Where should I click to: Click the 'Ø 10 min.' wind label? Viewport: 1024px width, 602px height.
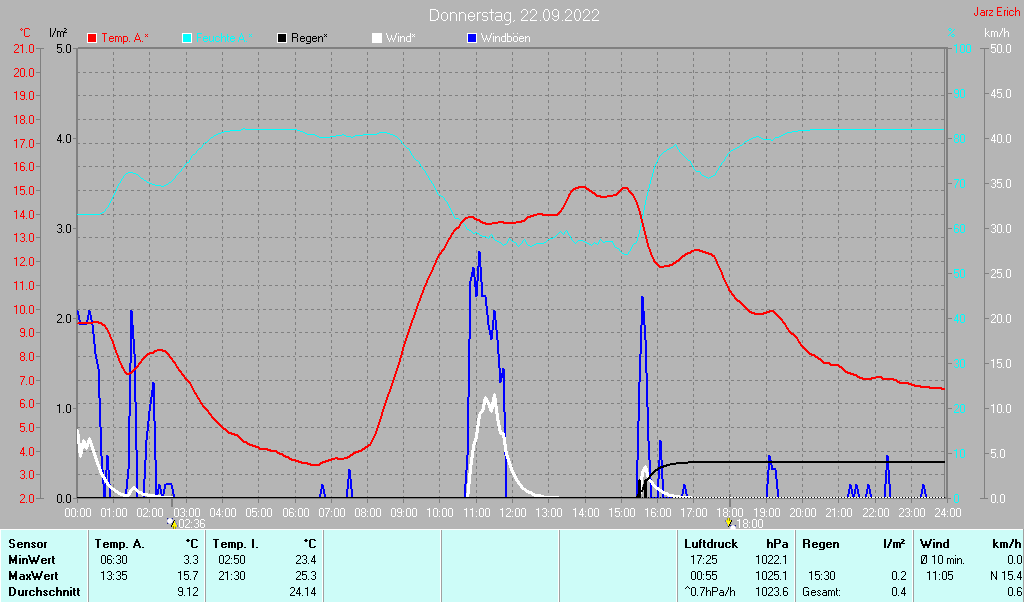click(x=942, y=560)
